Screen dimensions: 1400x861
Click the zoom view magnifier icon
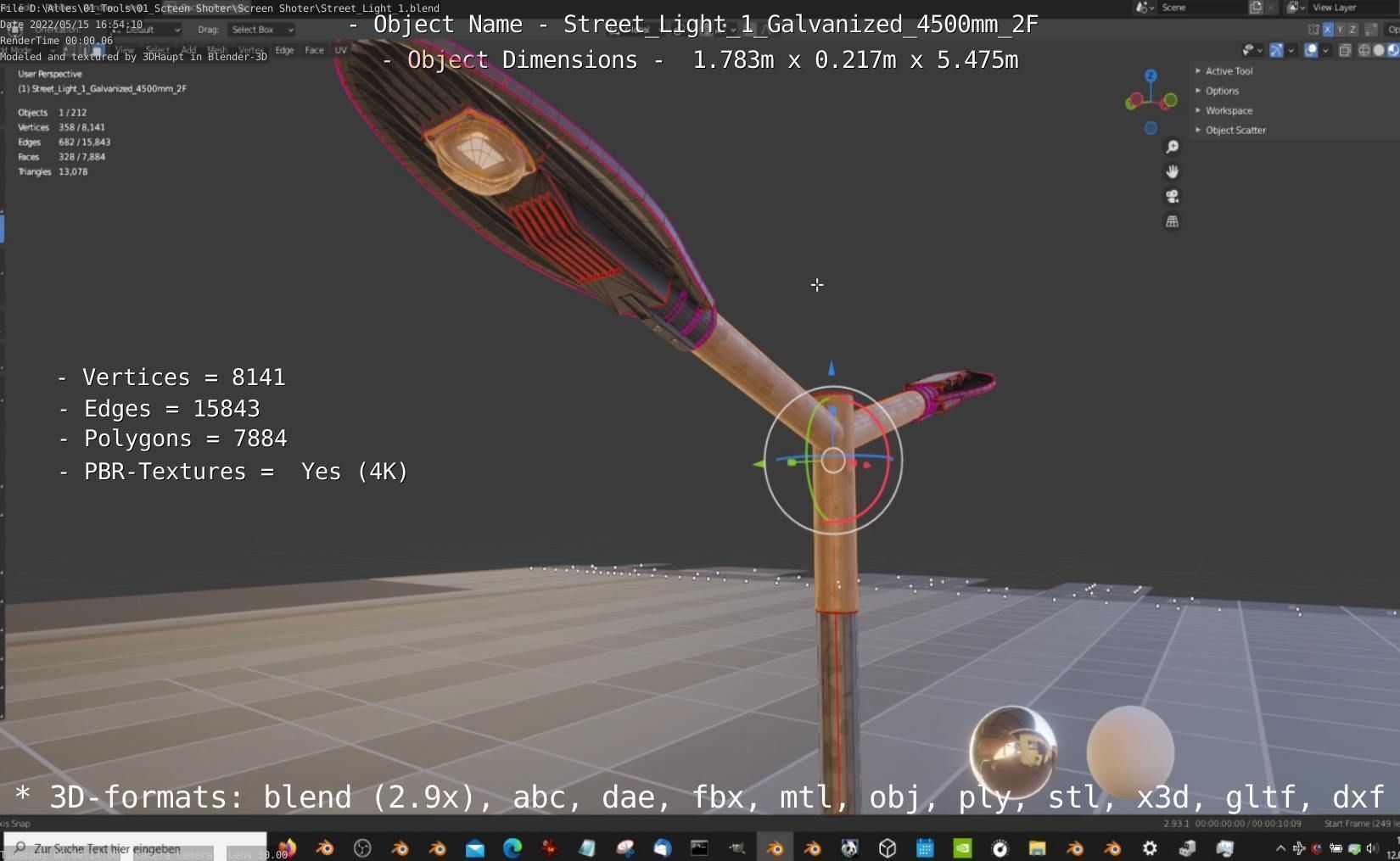(x=1172, y=147)
